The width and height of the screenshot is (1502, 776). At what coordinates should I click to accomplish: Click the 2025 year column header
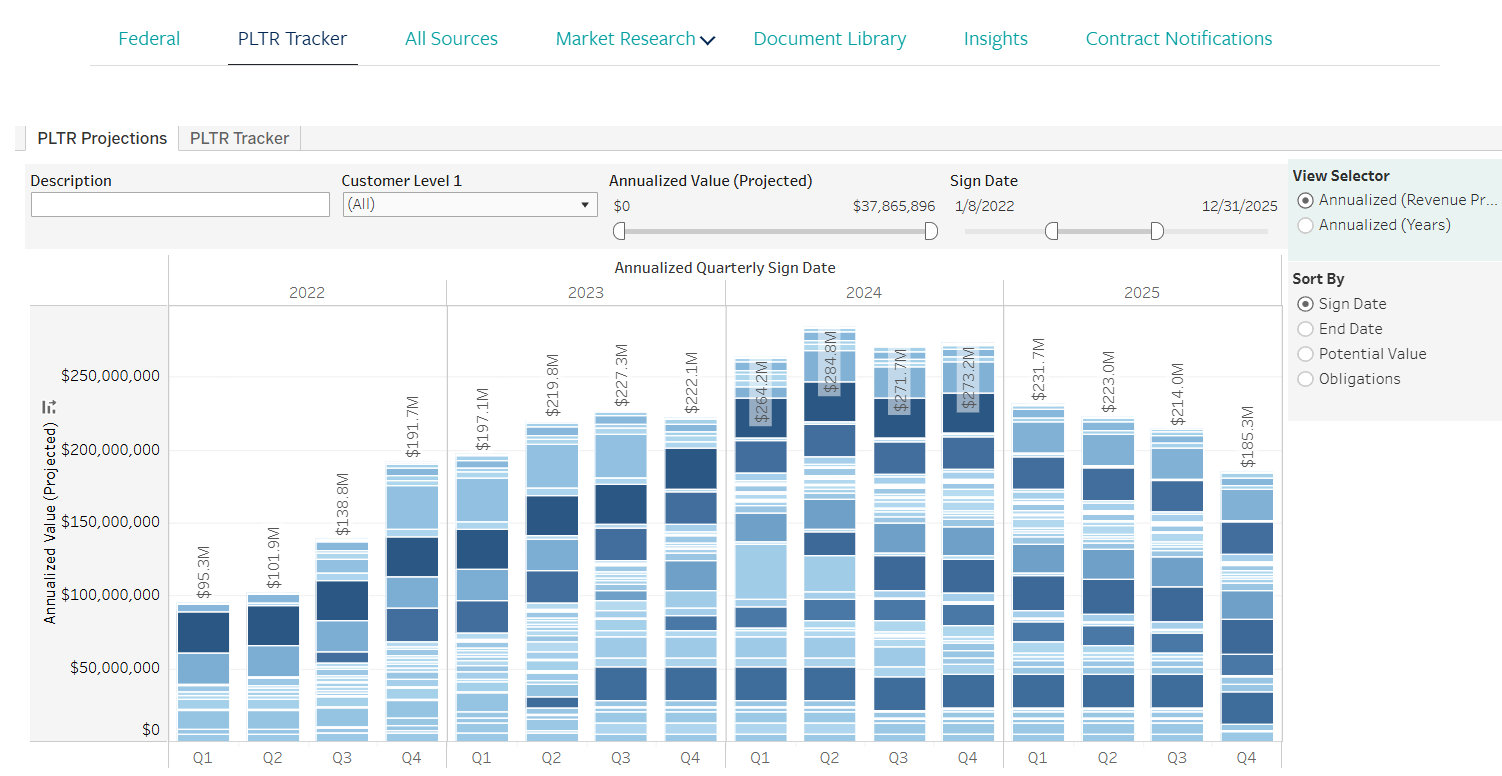pyautogui.click(x=1142, y=293)
